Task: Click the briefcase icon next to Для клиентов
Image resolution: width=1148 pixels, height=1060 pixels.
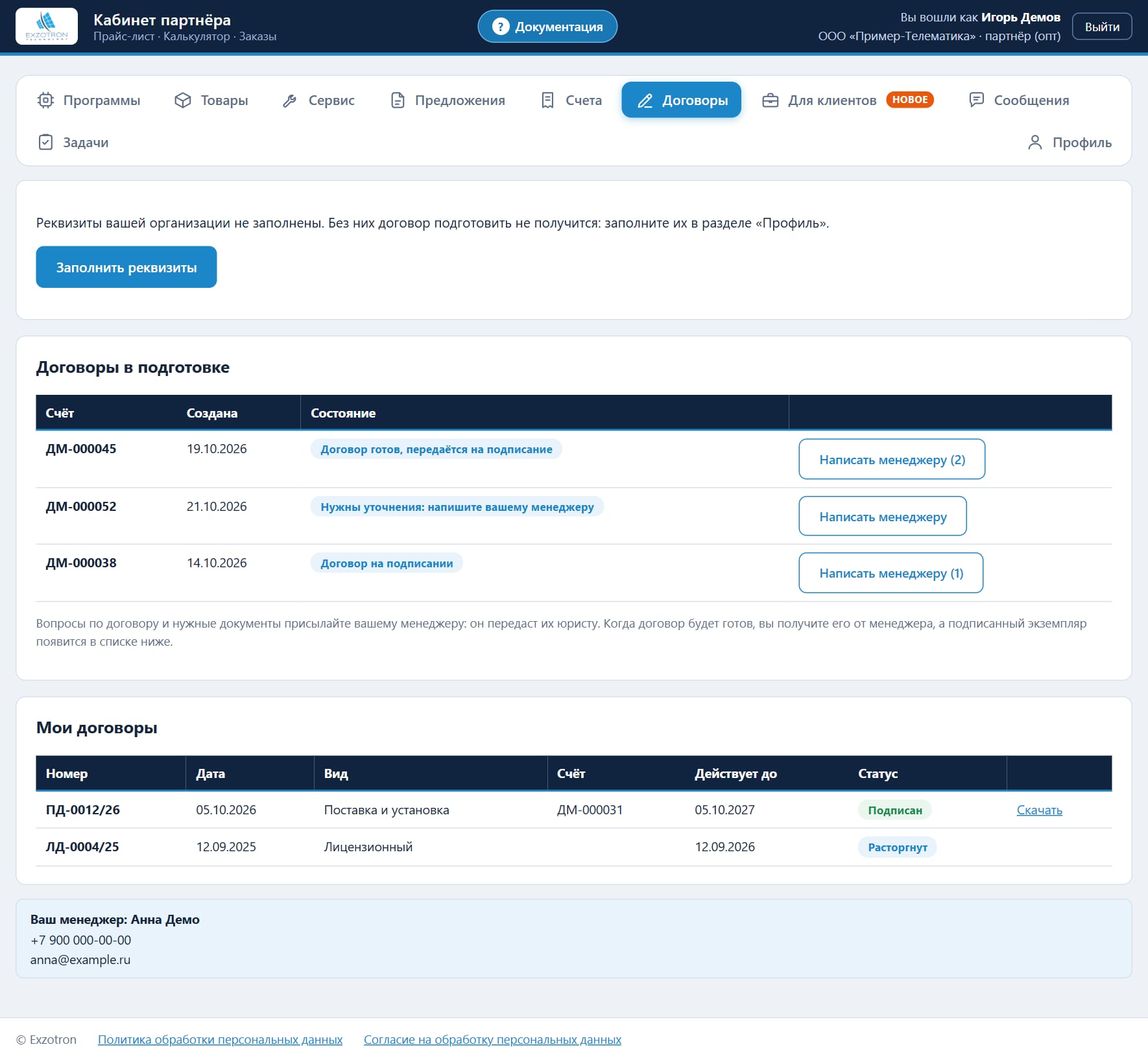Action: [770, 100]
